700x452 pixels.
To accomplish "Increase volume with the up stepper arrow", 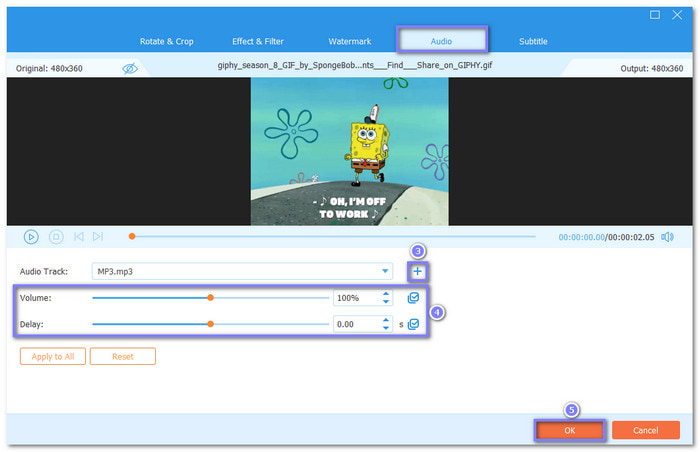I will pos(386,294).
